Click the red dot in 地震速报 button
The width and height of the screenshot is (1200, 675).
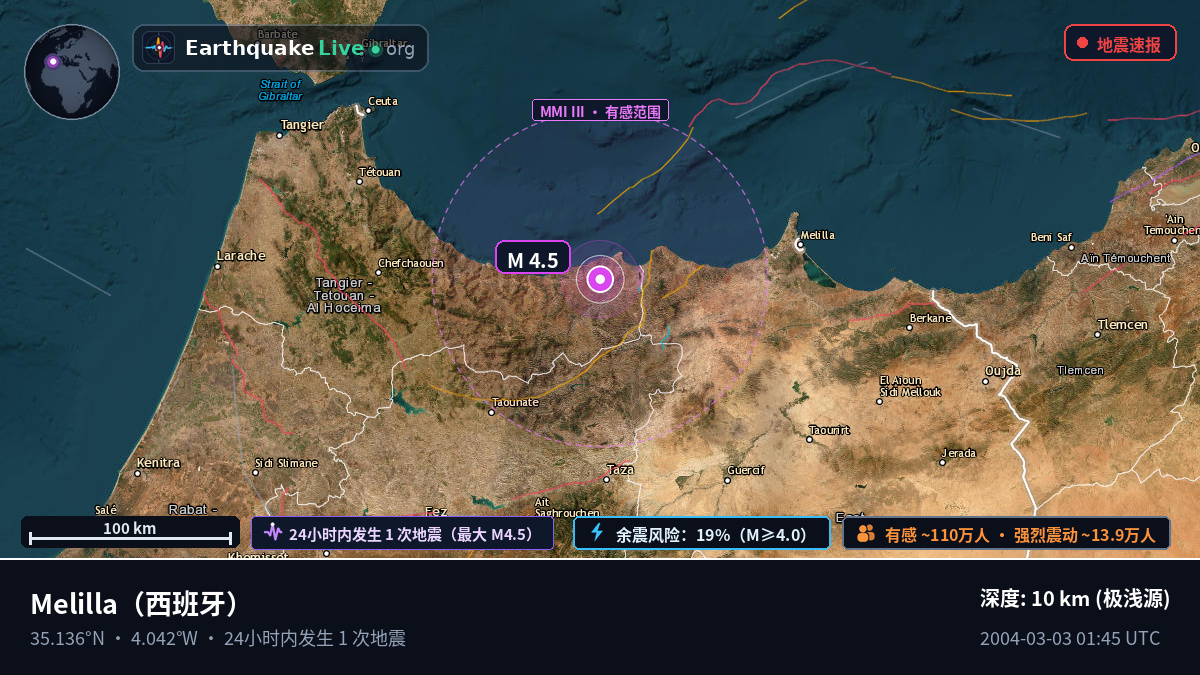(1082, 43)
